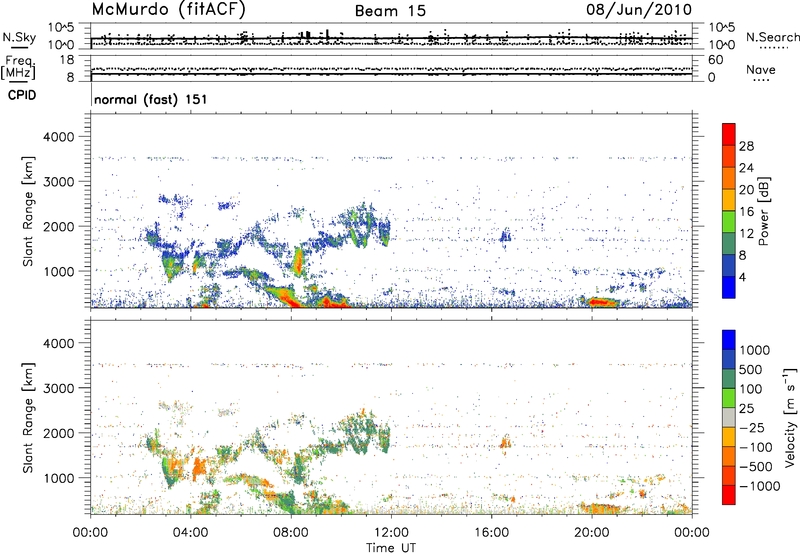800x554 pixels.
Task: Click the 'Power [dB]' color bar label
Action: 763,211
